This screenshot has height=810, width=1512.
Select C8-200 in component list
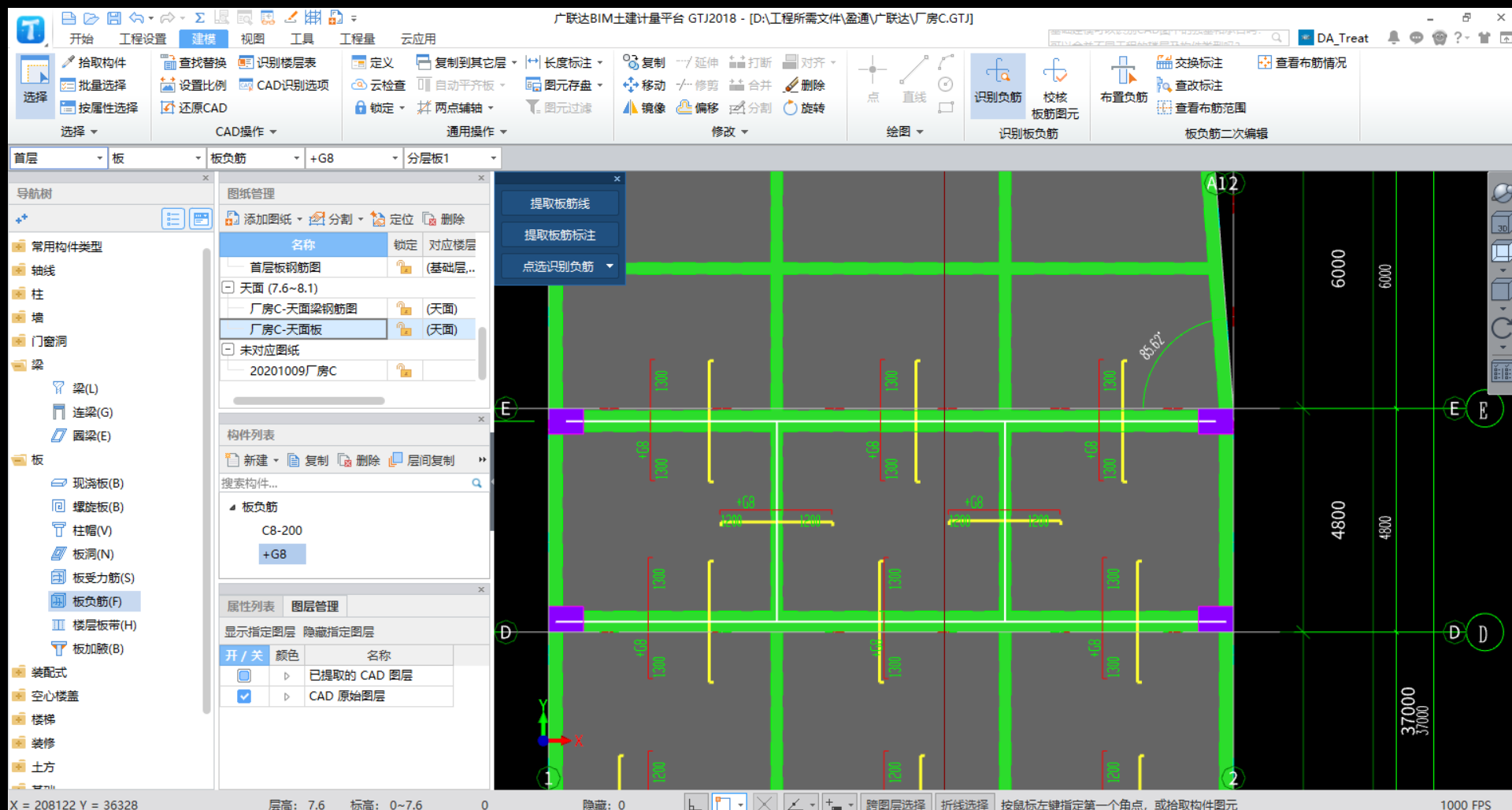(282, 530)
